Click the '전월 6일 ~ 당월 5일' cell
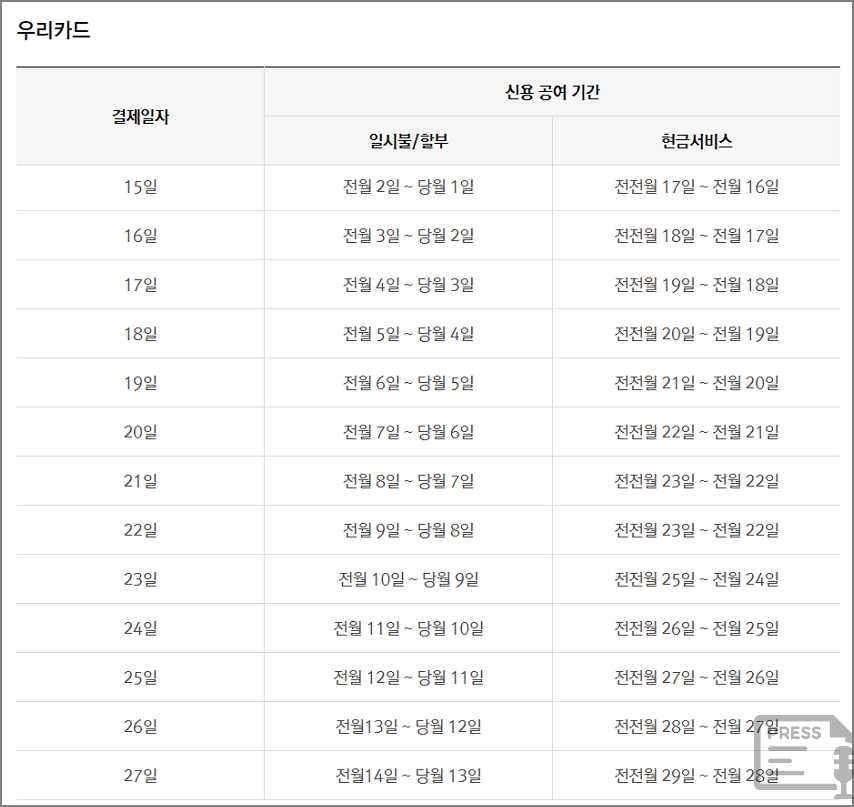 coord(408,383)
